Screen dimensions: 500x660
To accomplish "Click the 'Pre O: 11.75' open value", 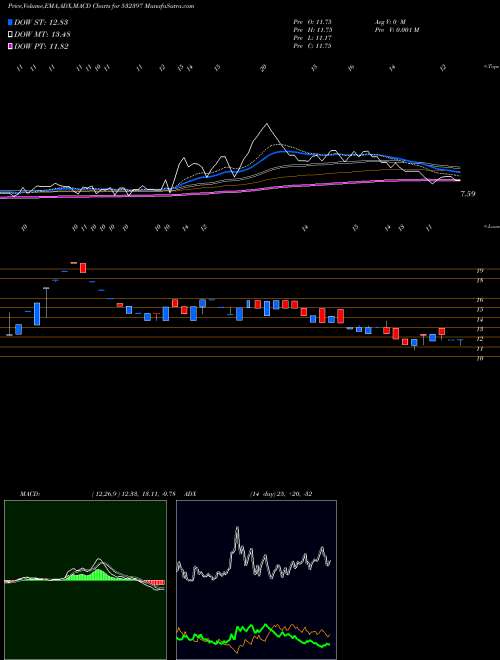I will pos(313,22).
